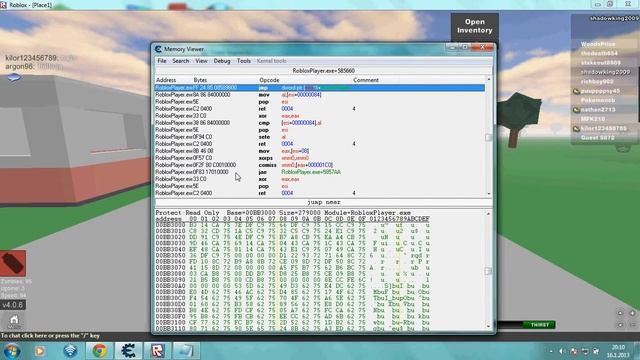Click hex row at address 00BB30A0
Viewport: 640px width, 360px height.
(x=292, y=286)
